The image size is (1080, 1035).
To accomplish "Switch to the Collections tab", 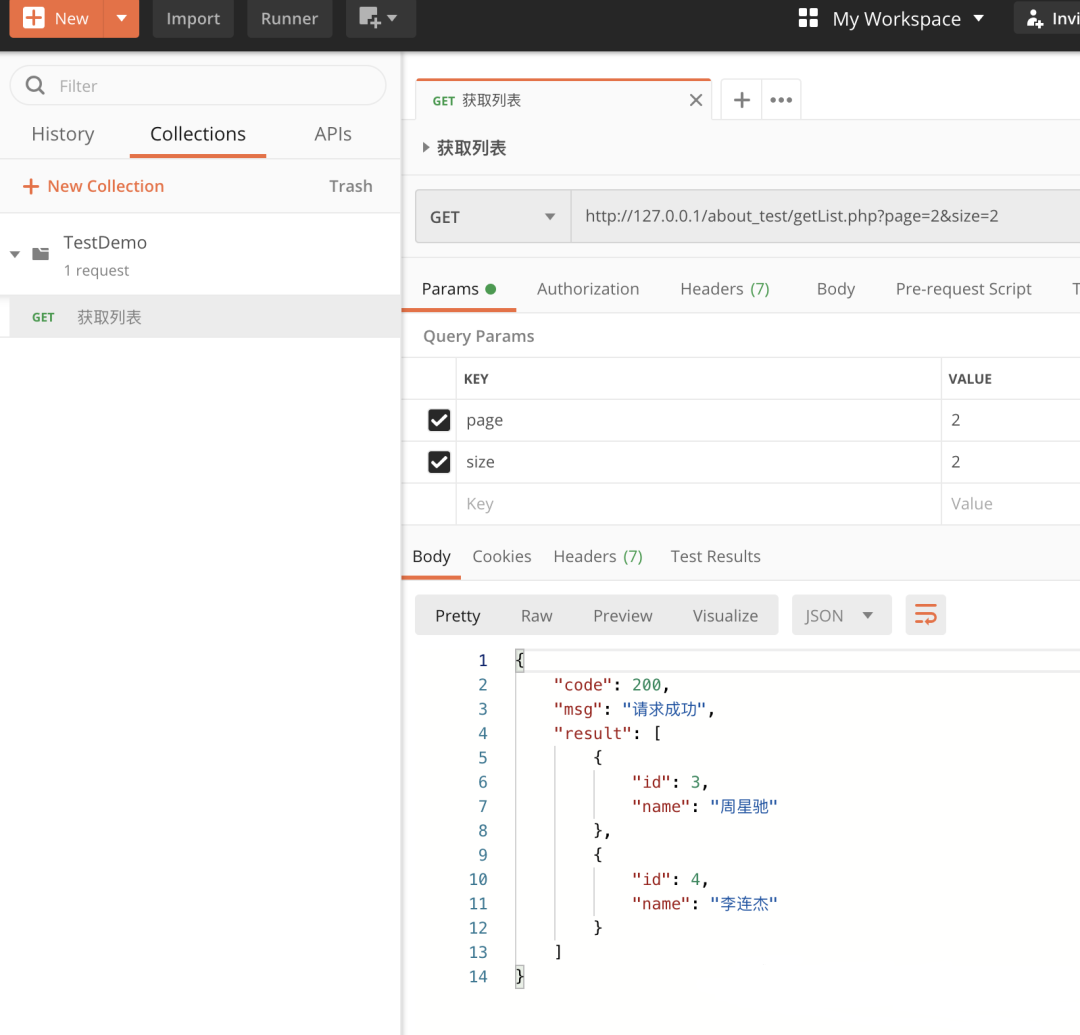I will tap(198, 134).
